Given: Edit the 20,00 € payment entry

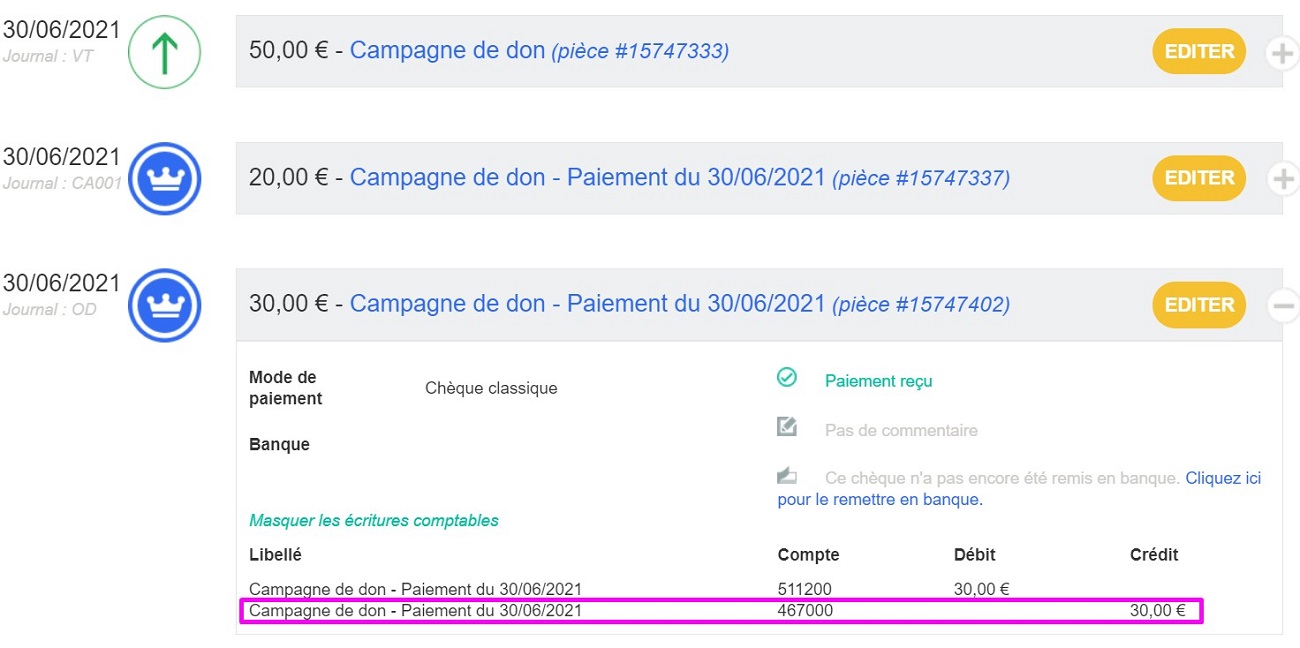Looking at the screenshot, I should [x=1199, y=178].
